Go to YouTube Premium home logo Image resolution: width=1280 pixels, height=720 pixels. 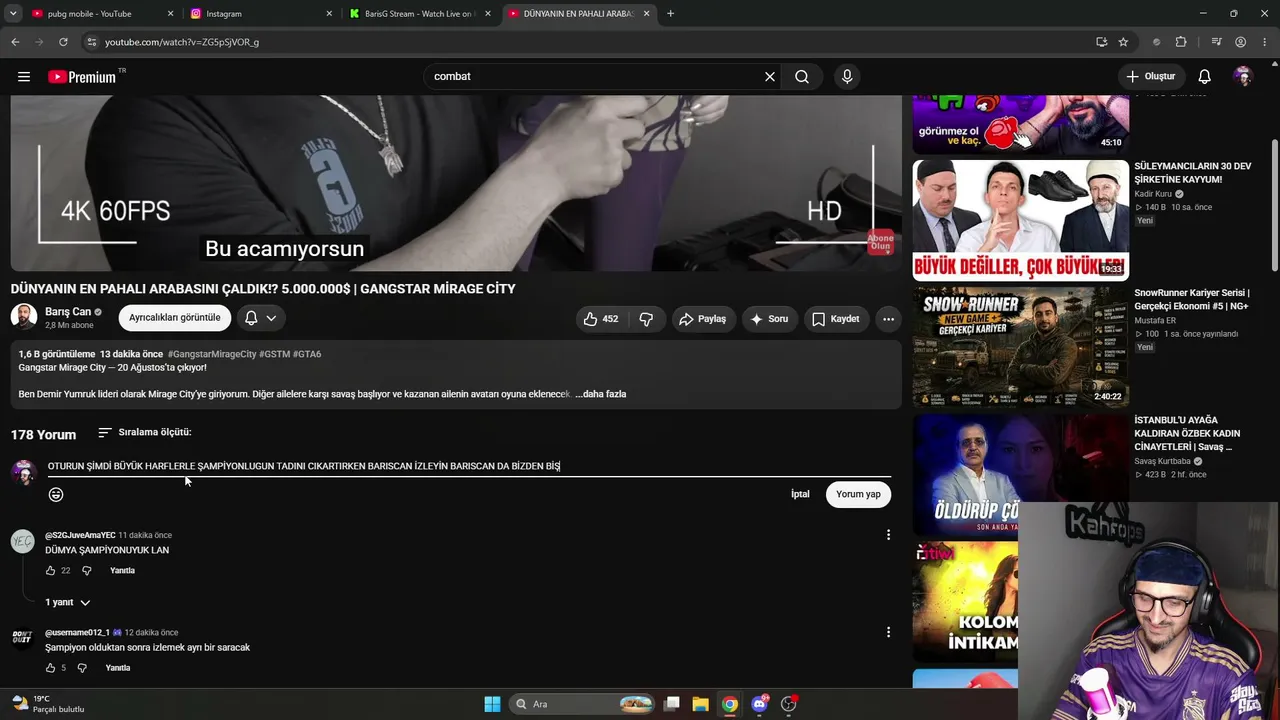[82, 77]
